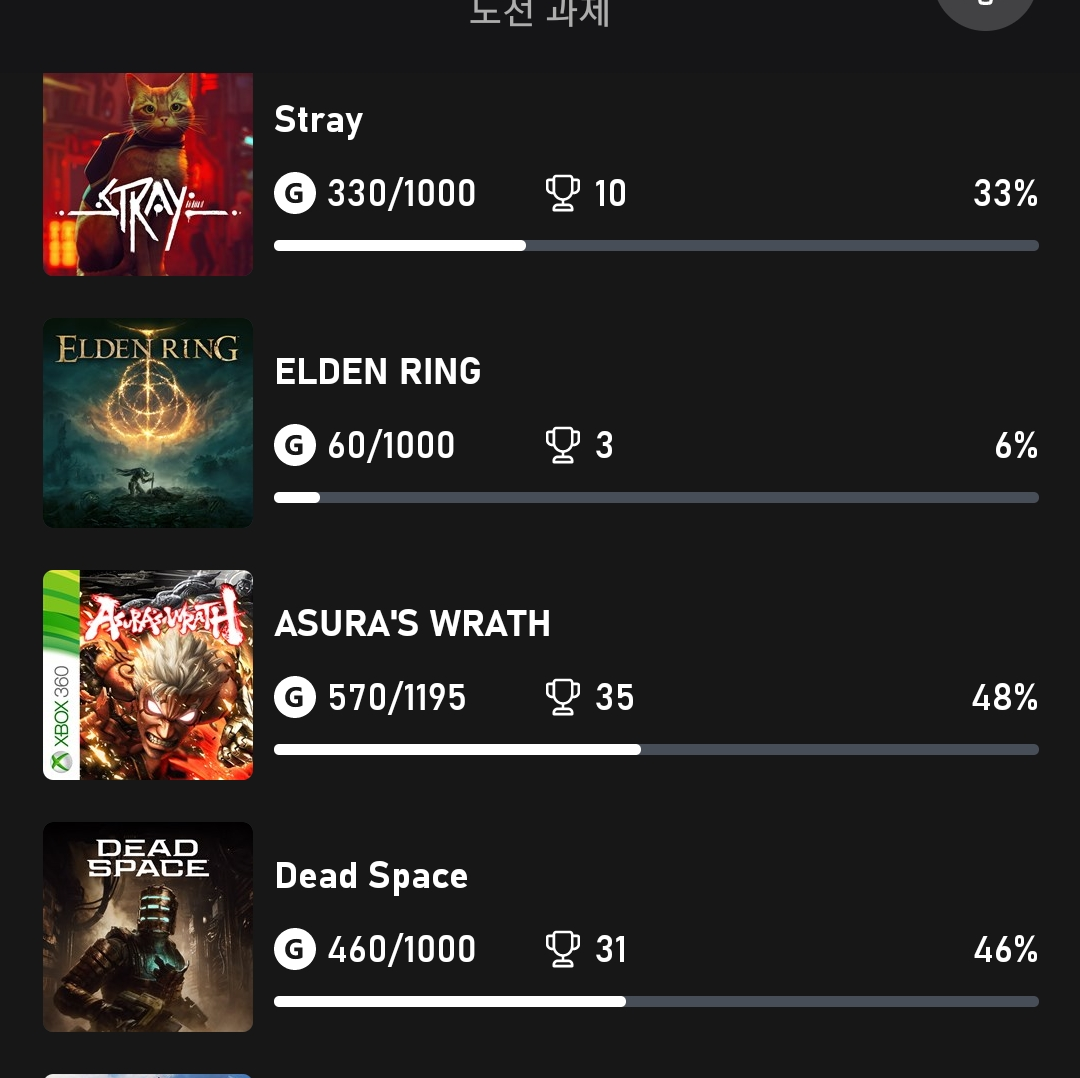Tap the Gamerscore G icon for Stray
The width and height of the screenshot is (1080, 1078).
pyautogui.click(x=295, y=193)
